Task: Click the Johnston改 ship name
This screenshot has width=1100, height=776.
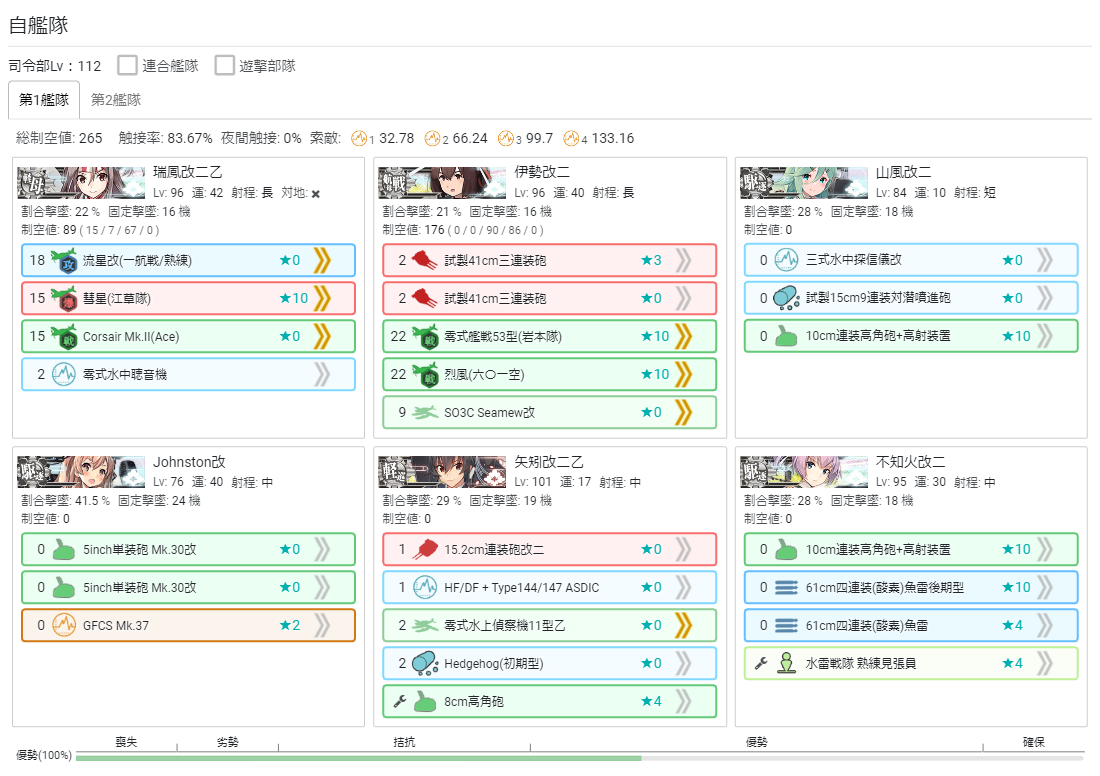Action: (x=189, y=462)
